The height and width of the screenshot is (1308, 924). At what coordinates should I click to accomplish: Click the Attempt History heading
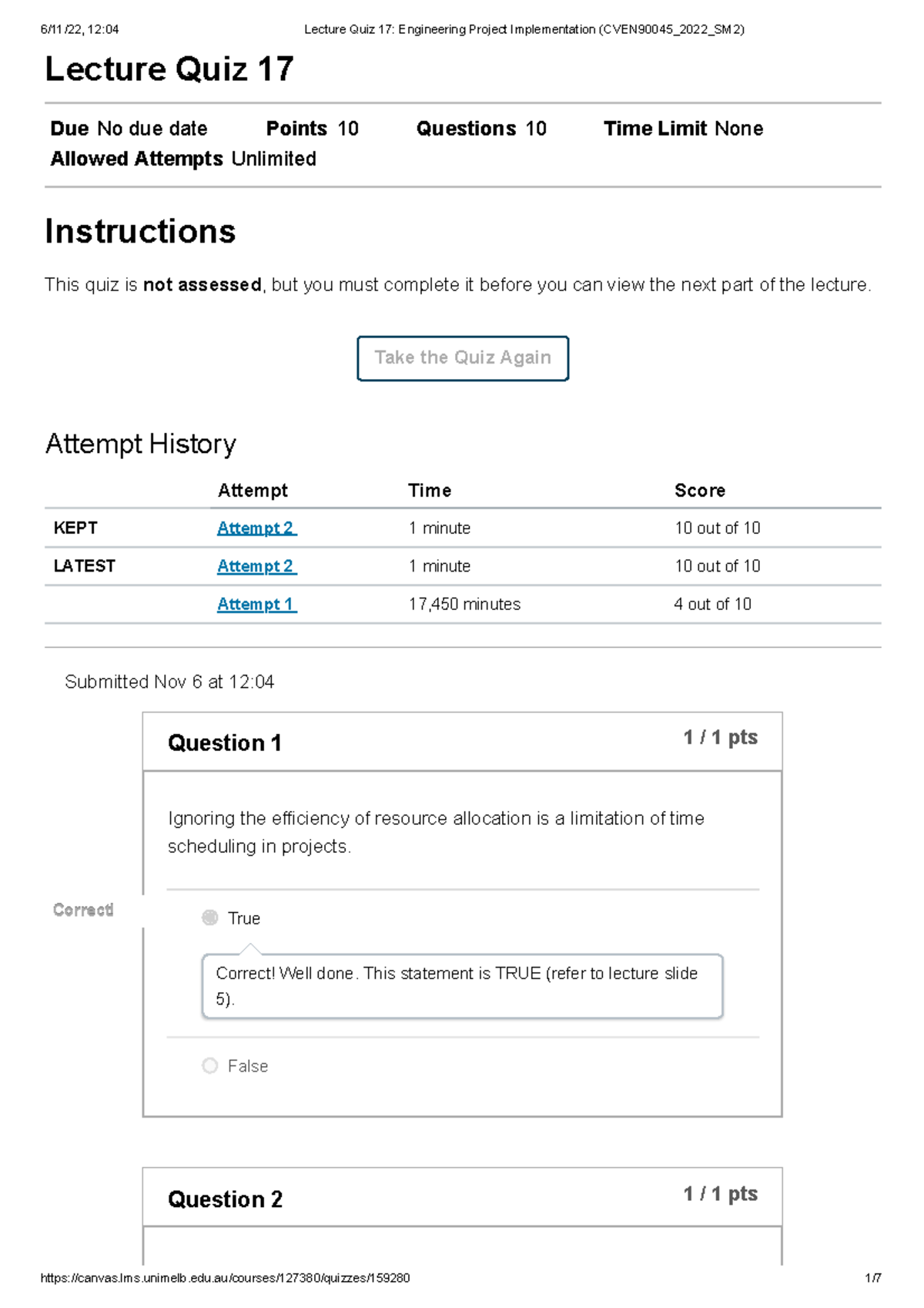pyautogui.click(x=142, y=444)
